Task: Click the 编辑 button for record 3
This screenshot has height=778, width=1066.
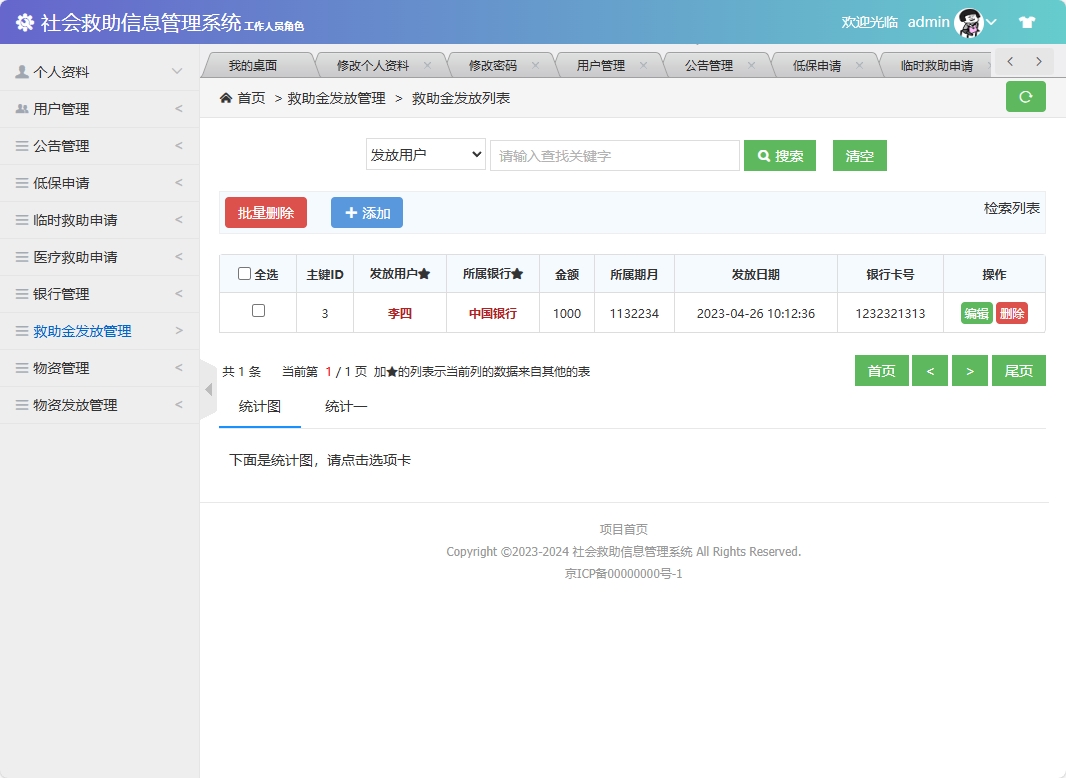Action: point(974,312)
